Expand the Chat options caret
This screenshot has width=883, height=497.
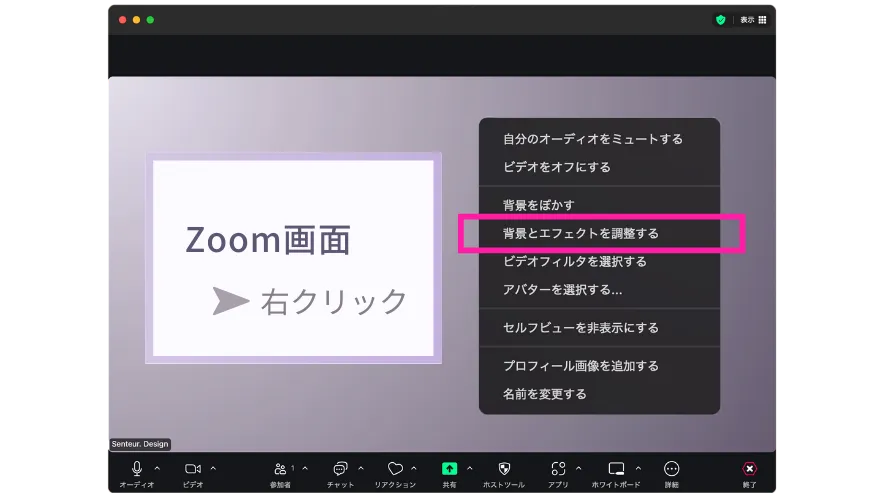coord(361,468)
